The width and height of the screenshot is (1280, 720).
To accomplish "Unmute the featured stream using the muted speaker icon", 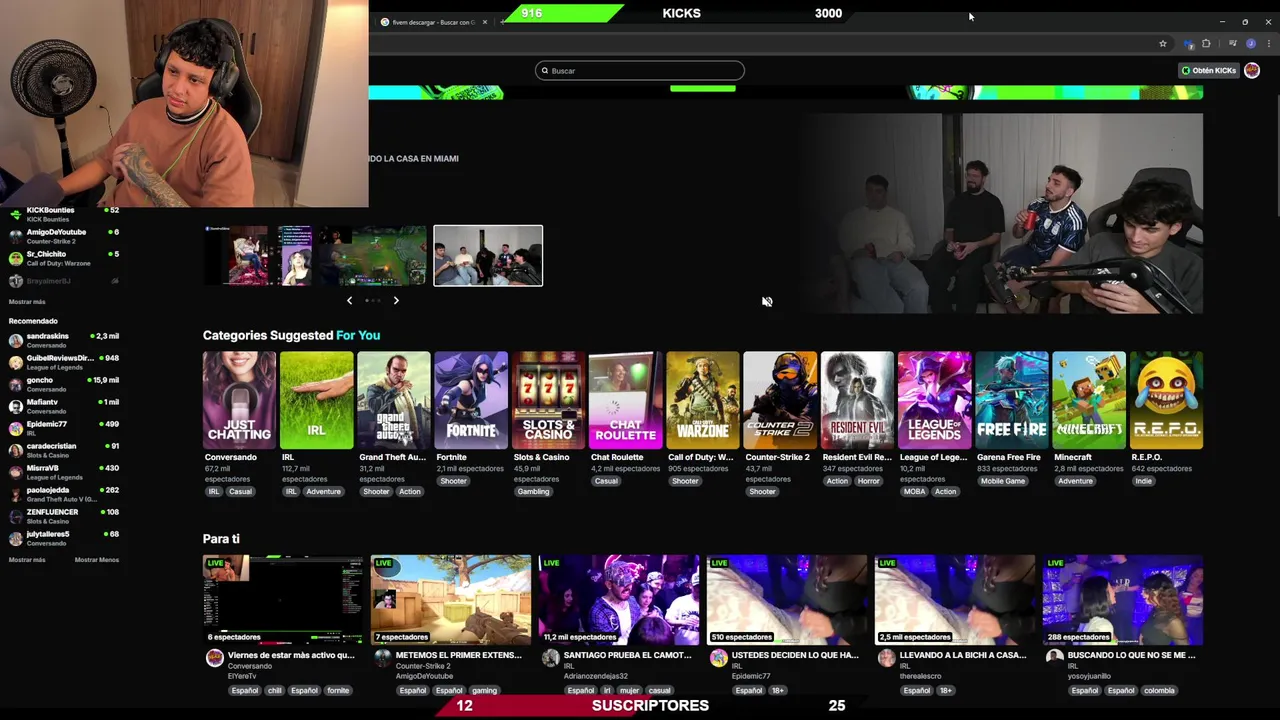I will tap(767, 301).
